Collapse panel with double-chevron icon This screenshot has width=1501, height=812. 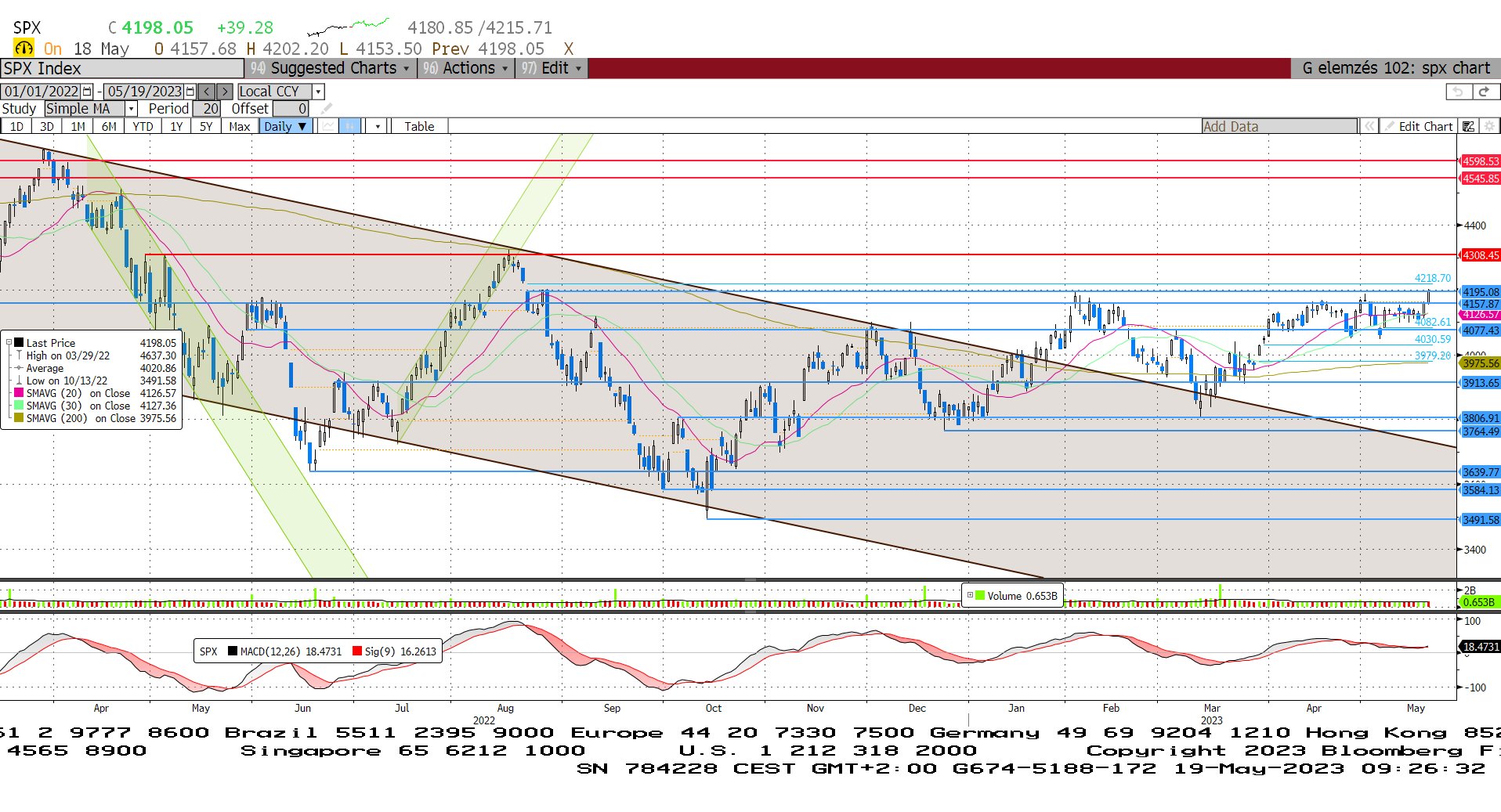[x=1369, y=126]
